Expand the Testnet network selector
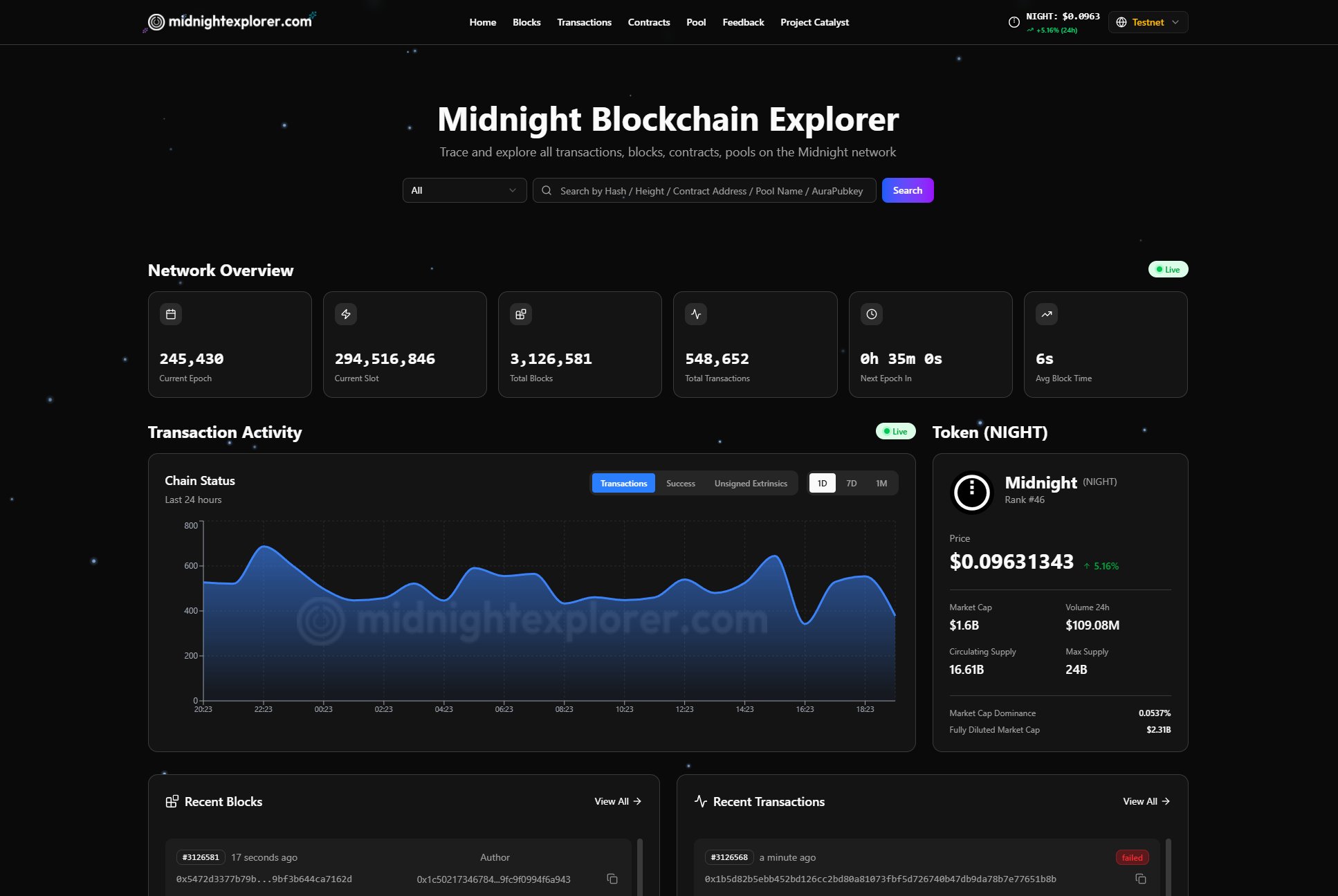1338x896 pixels. (1148, 22)
